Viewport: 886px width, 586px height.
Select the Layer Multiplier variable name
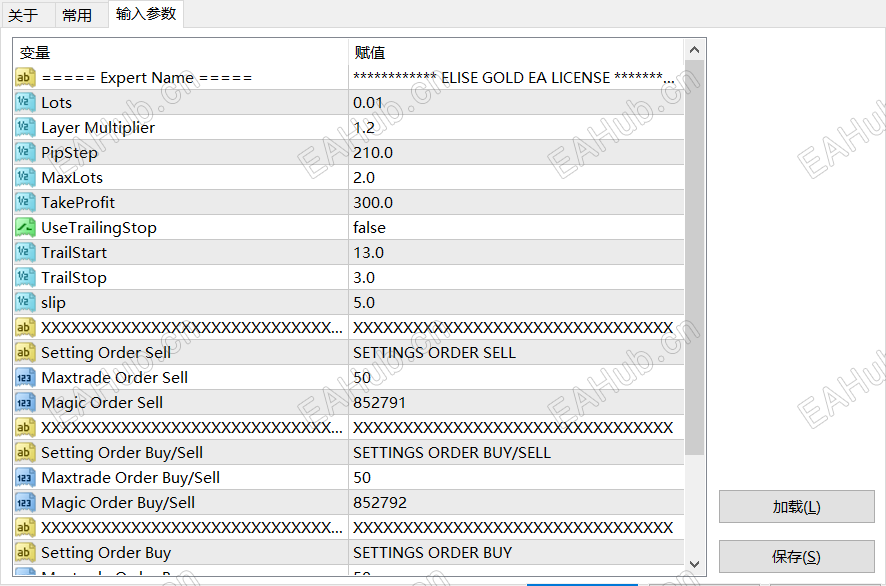98,128
